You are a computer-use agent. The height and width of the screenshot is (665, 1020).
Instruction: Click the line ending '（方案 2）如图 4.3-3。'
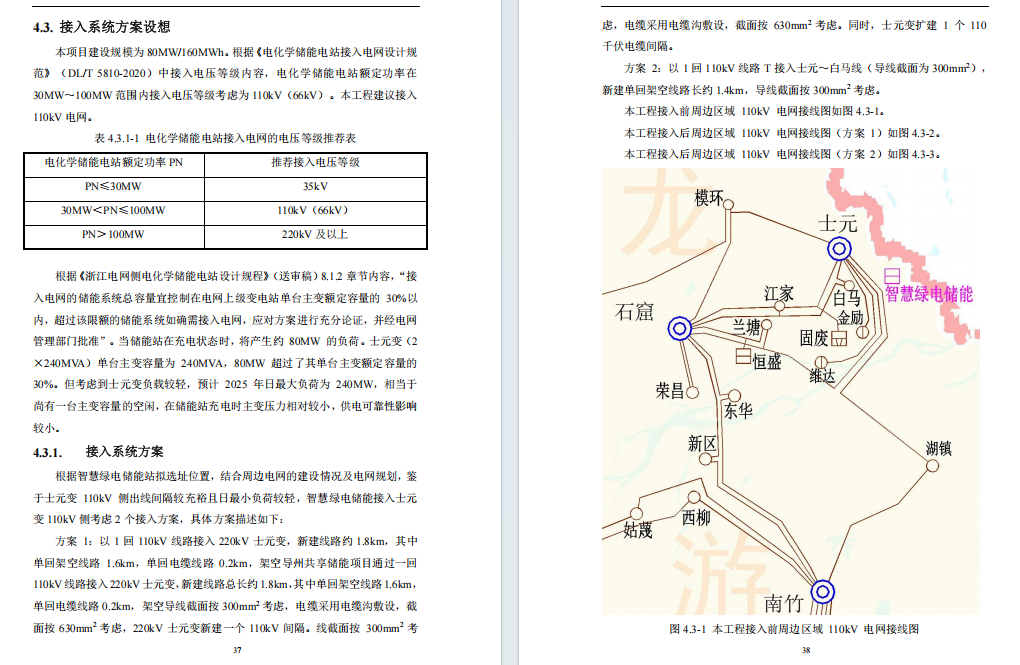[x=783, y=155]
